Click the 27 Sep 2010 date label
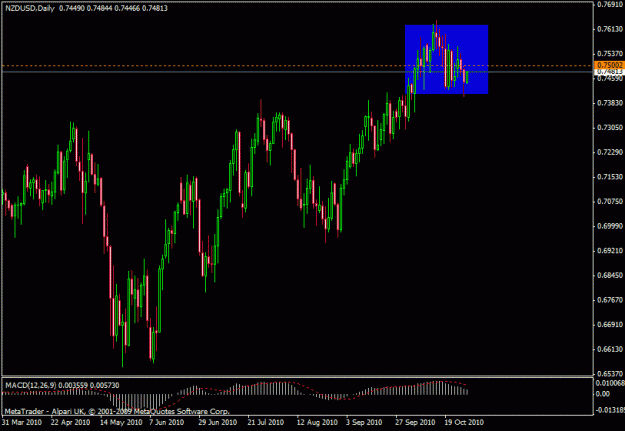The width and height of the screenshot is (625, 431). pyautogui.click(x=415, y=422)
